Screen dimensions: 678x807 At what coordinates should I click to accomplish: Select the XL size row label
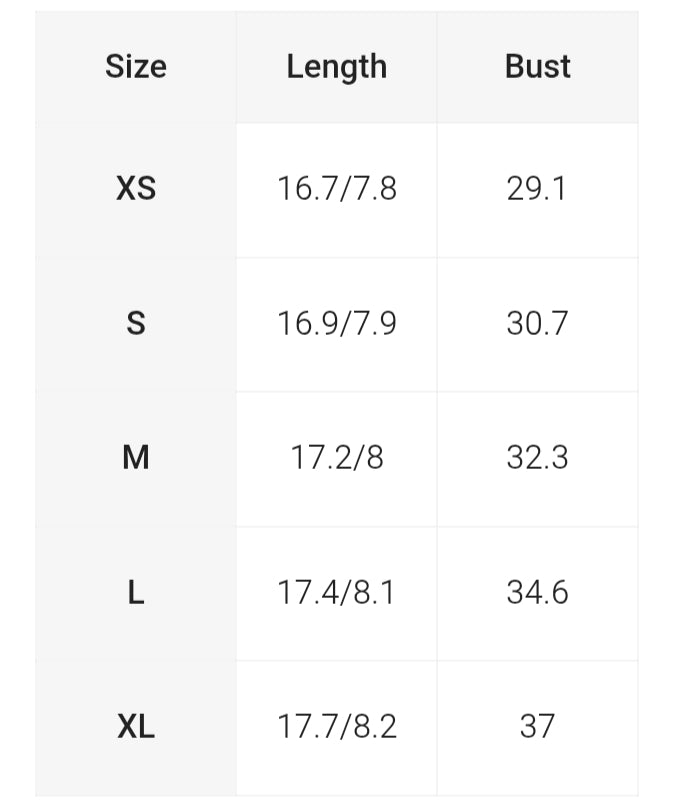[x=136, y=726]
